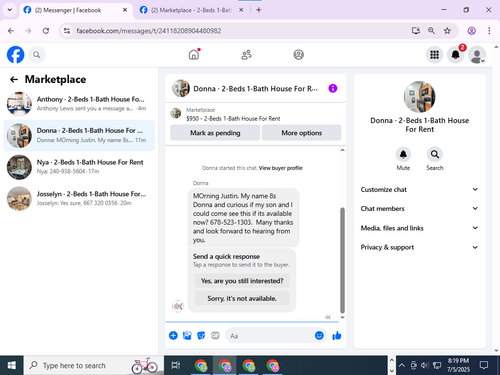Screen dimensions: 500x375
Task: Open View buyer profile link
Action: pos(281,168)
